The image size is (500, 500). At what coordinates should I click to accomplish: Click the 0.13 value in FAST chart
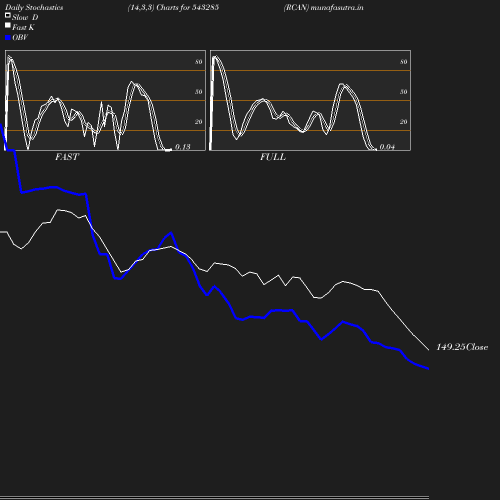click(x=183, y=147)
